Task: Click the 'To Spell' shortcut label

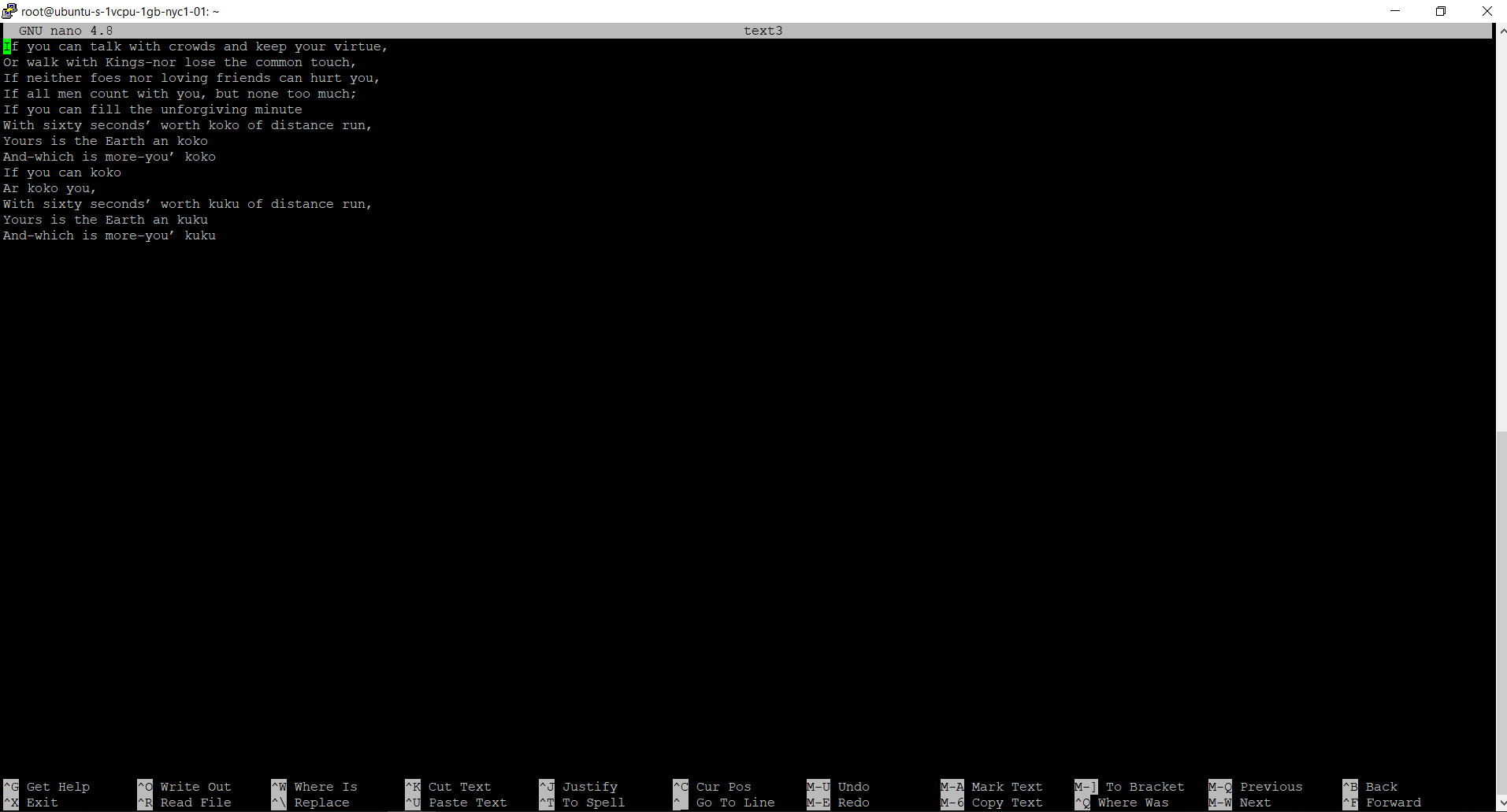Action: 594,803
